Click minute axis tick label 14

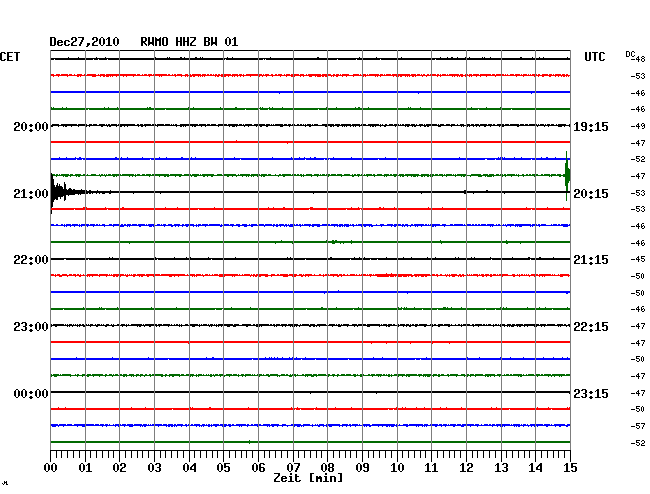coord(535,468)
